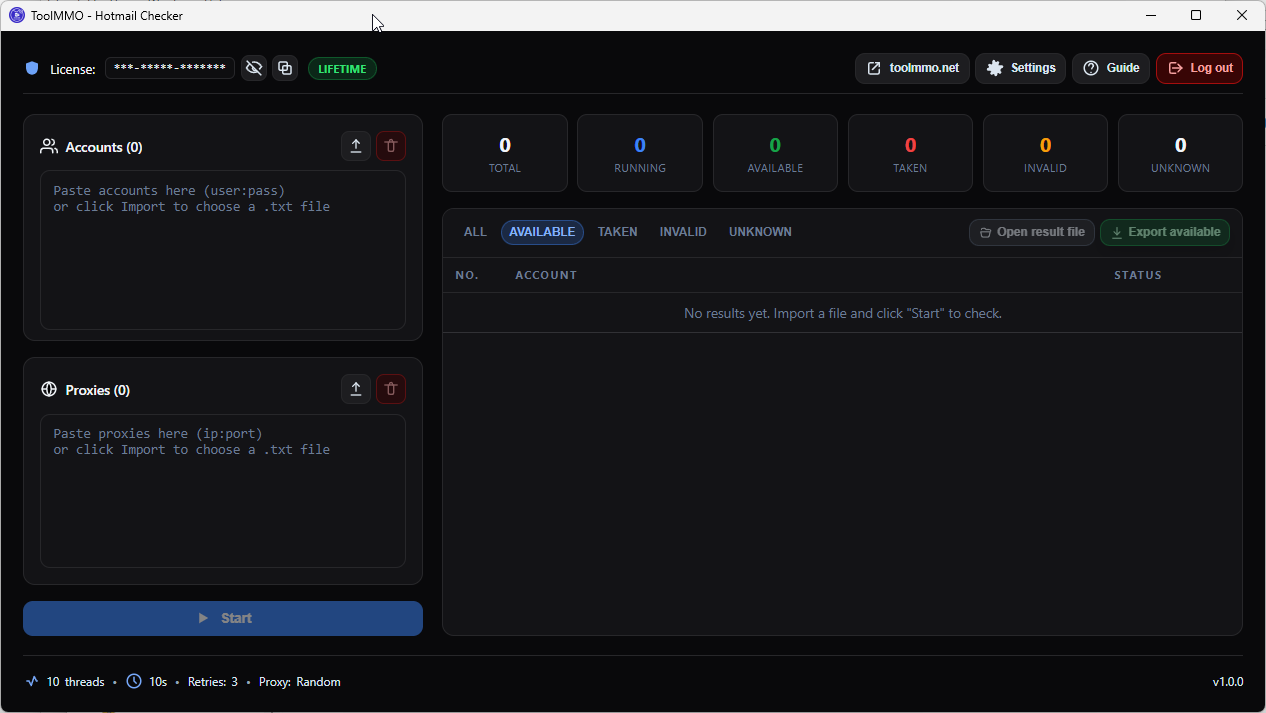Screen dimensions: 1266x713
Task: Click Export available button
Action: pos(1165,232)
